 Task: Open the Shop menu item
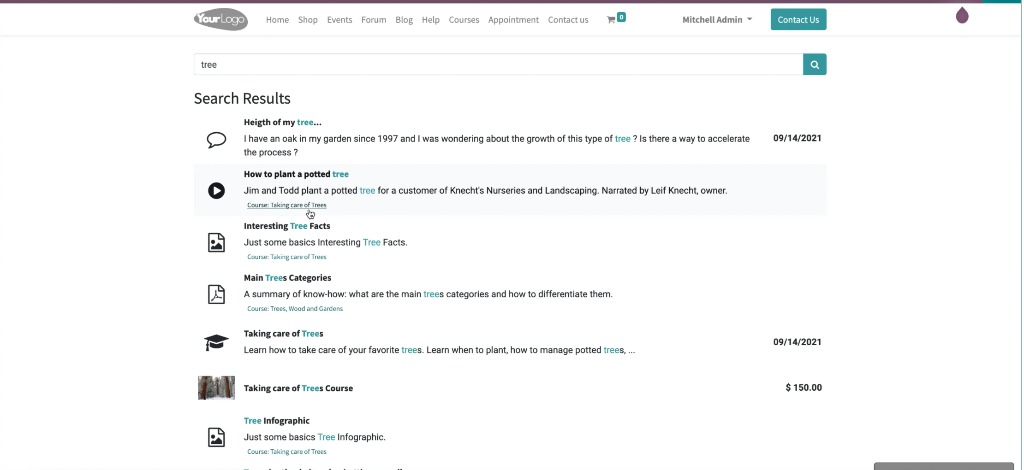pos(307,20)
